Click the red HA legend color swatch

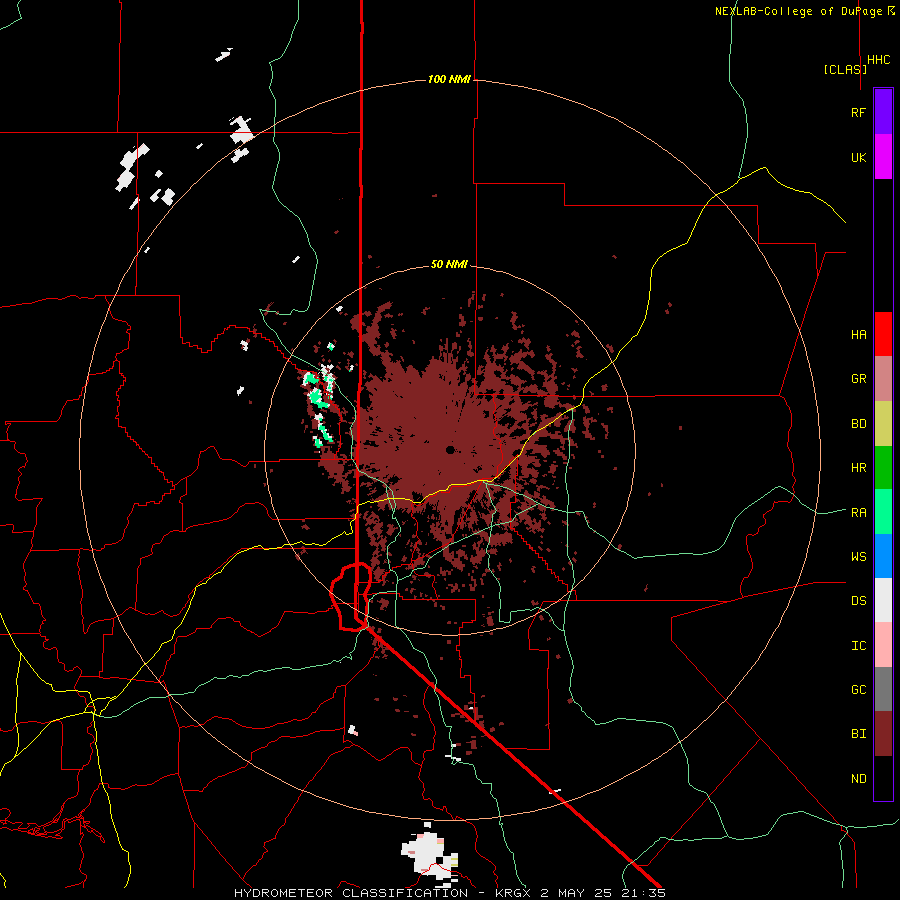click(883, 334)
